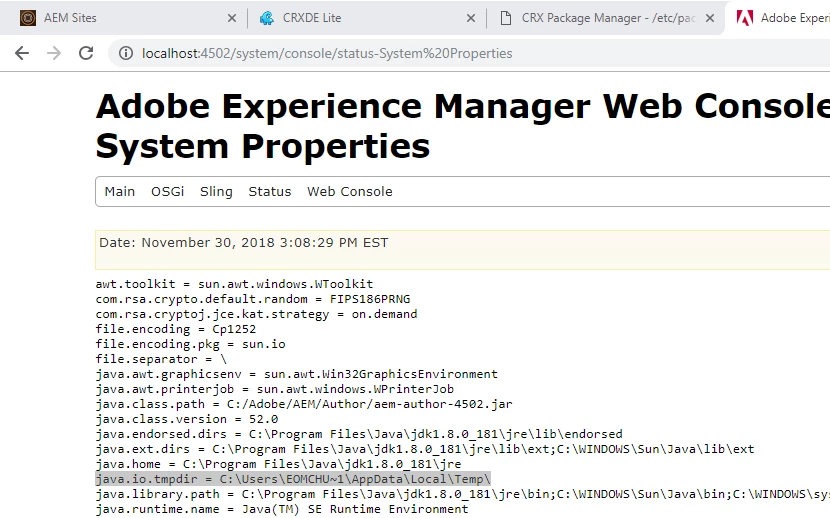Click the highlighted java.io.tmpdir line
Viewport: 830px width, 518px height.
(293, 479)
